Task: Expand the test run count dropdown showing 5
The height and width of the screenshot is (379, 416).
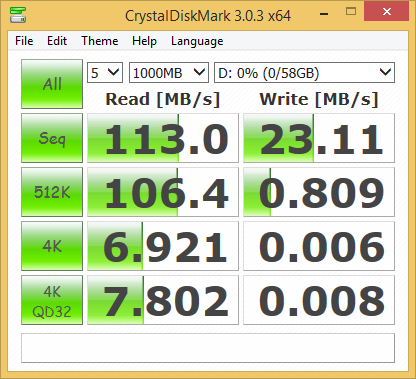Action: pos(105,72)
